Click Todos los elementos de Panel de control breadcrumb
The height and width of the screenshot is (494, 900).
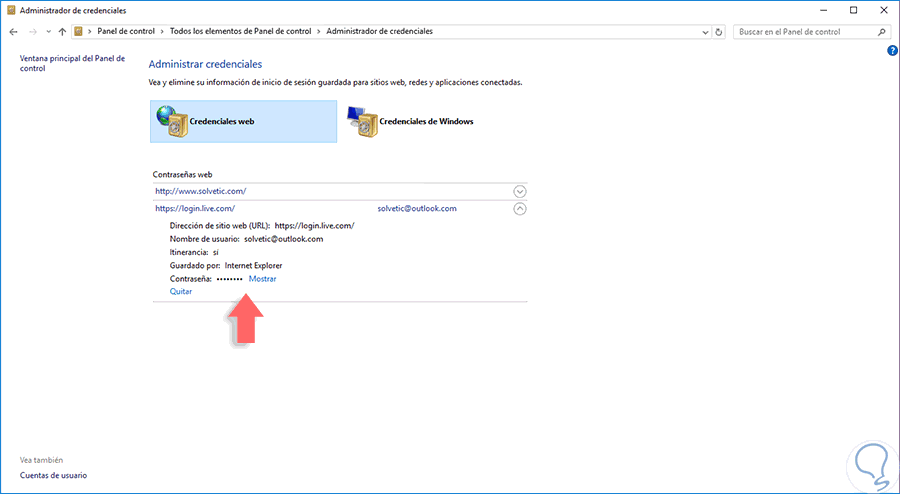pyautogui.click(x=240, y=32)
